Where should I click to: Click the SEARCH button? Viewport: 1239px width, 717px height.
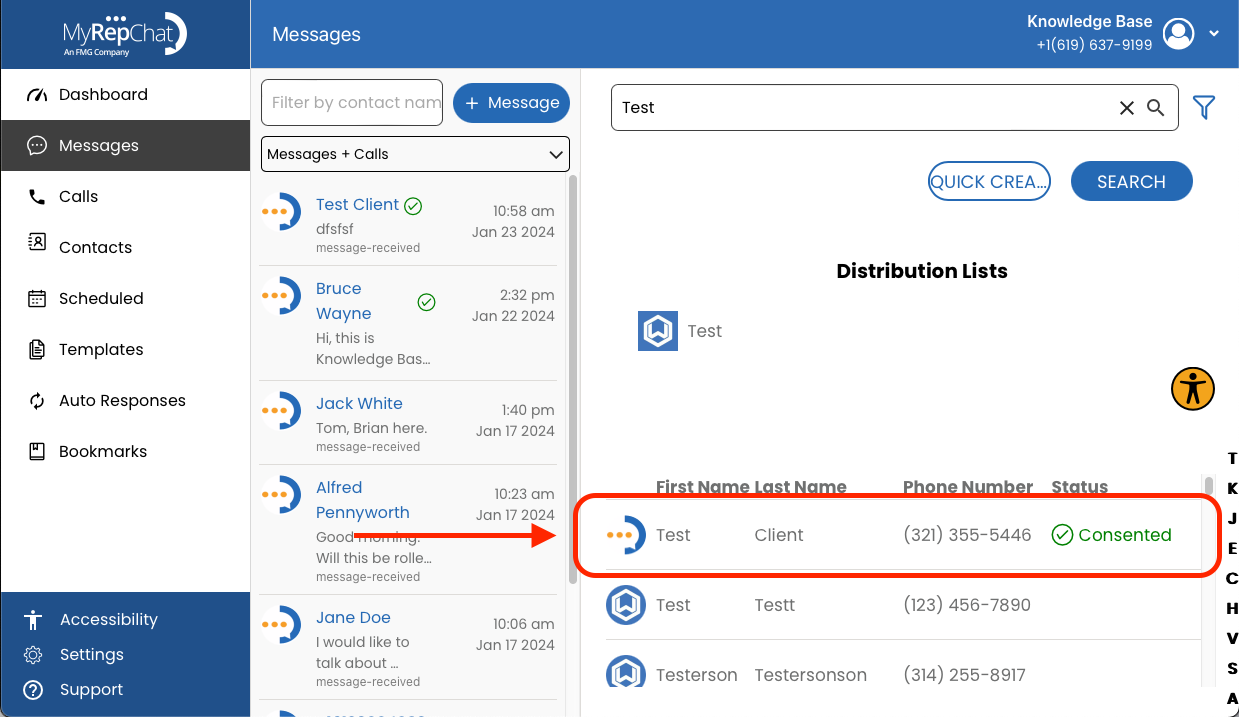1131,182
